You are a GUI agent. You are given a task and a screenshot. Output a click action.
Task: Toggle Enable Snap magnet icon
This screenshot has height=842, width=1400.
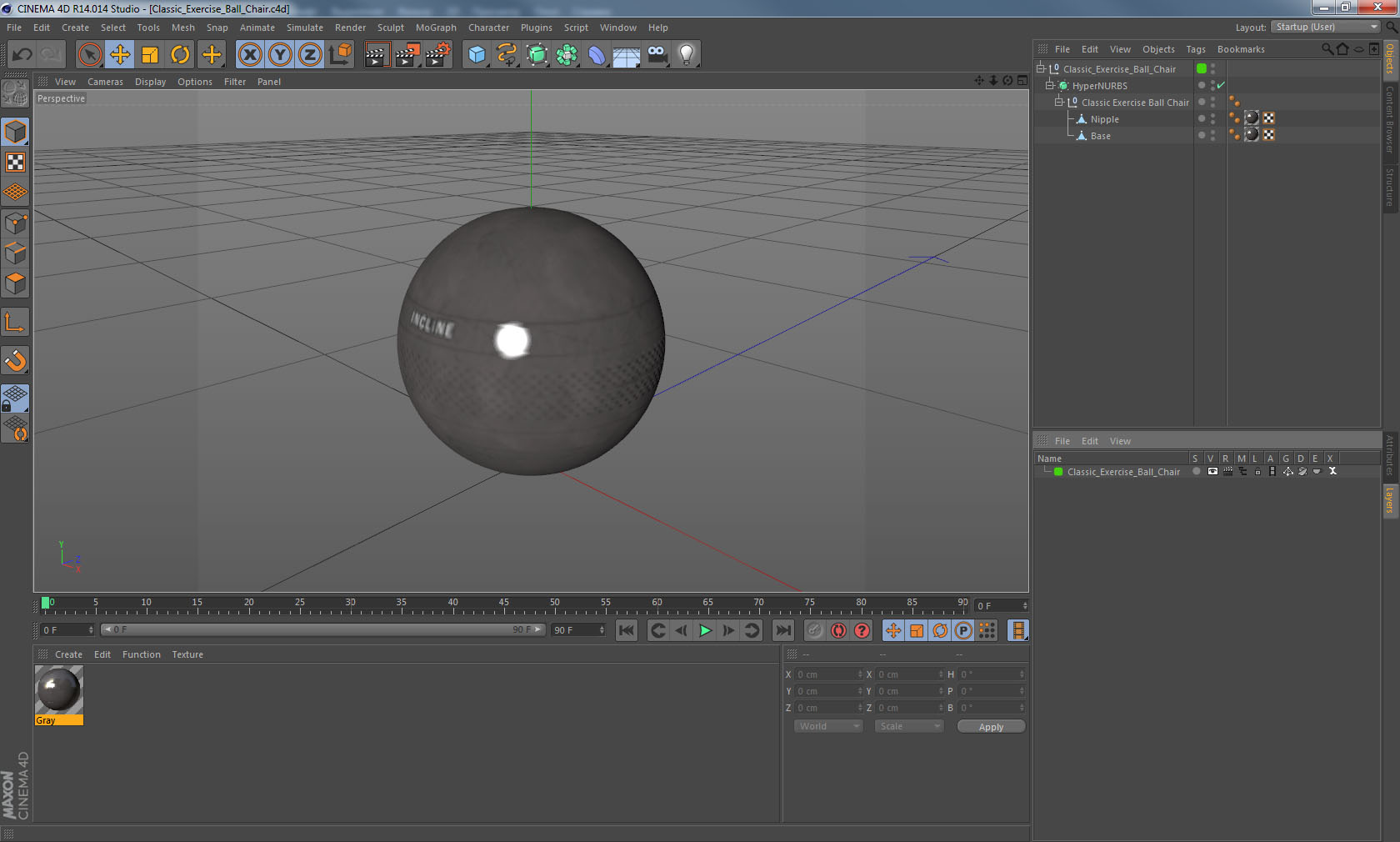click(16, 360)
